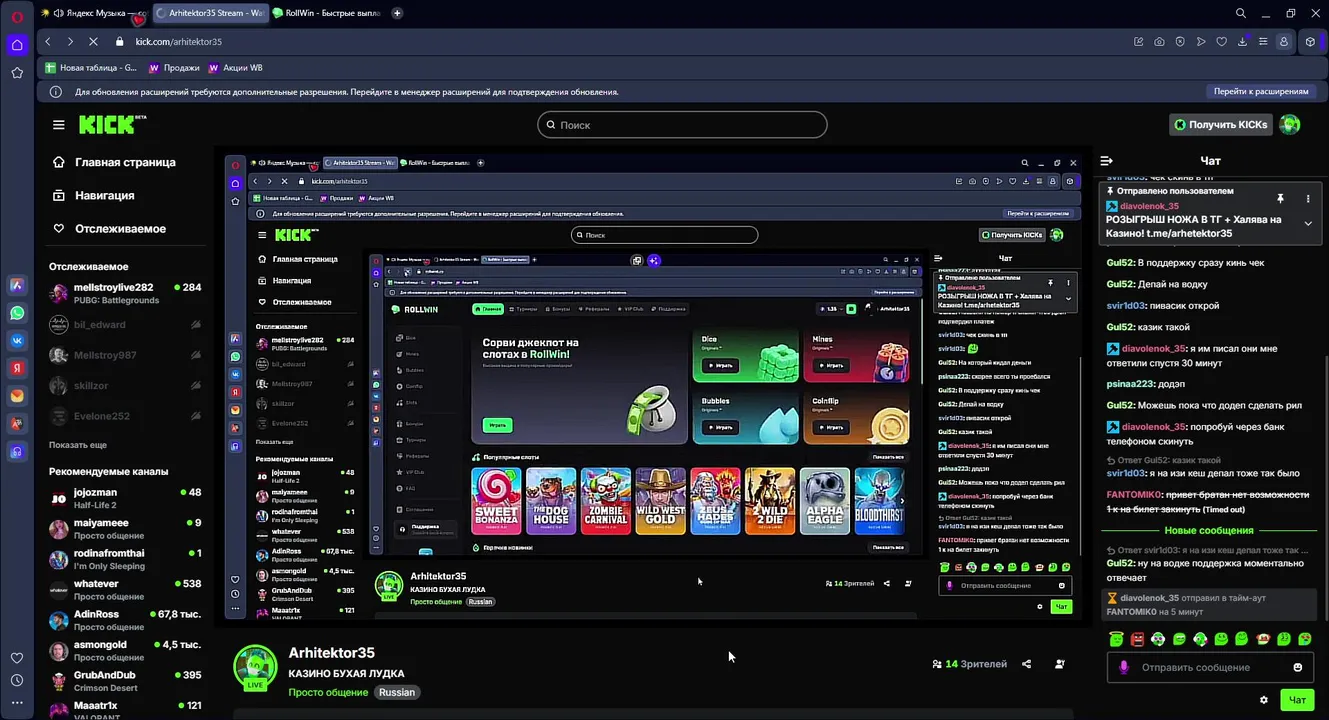Open VK in Opera sidebar
This screenshot has width=1329, height=720.
(x=17, y=340)
